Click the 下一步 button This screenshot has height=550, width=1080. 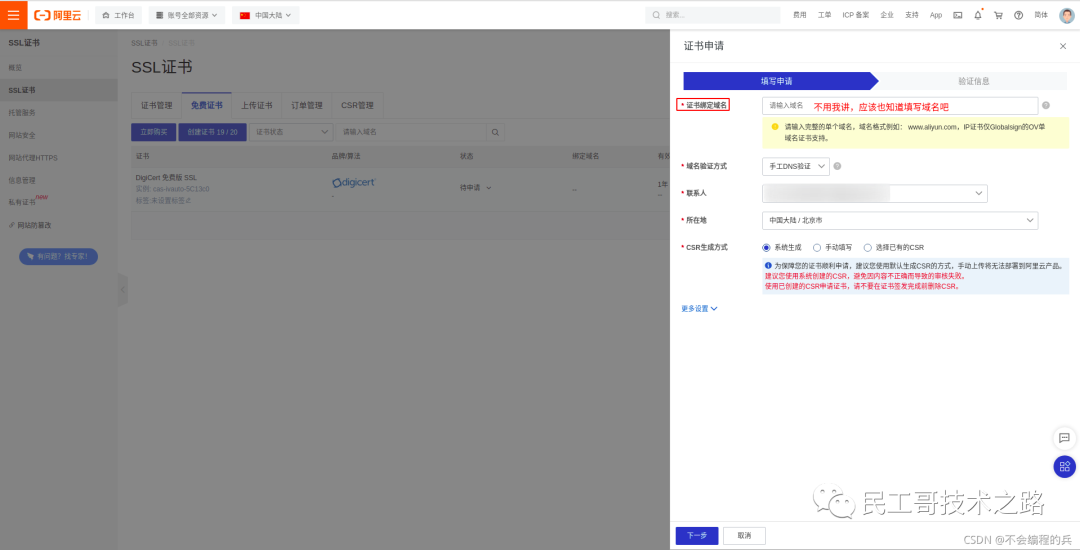(696, 536)
